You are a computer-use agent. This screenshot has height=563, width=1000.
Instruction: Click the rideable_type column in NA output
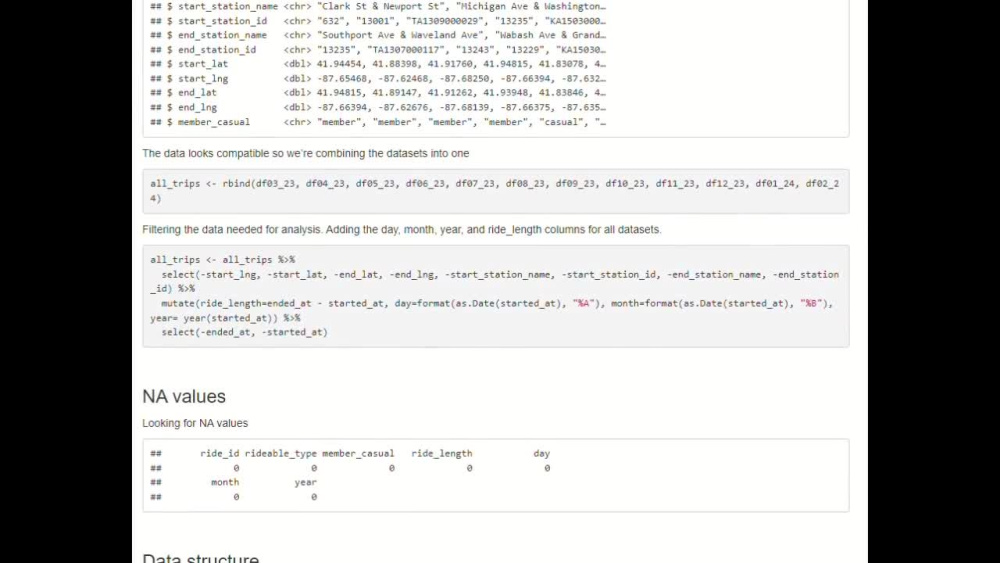281,453
